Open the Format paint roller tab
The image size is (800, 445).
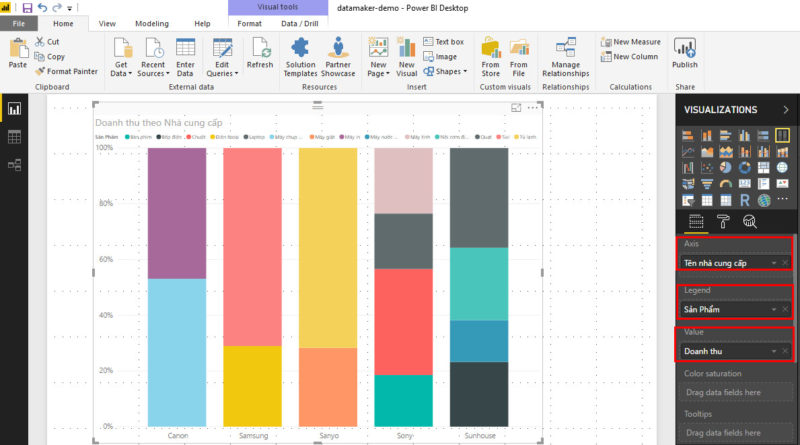point(723,222)
